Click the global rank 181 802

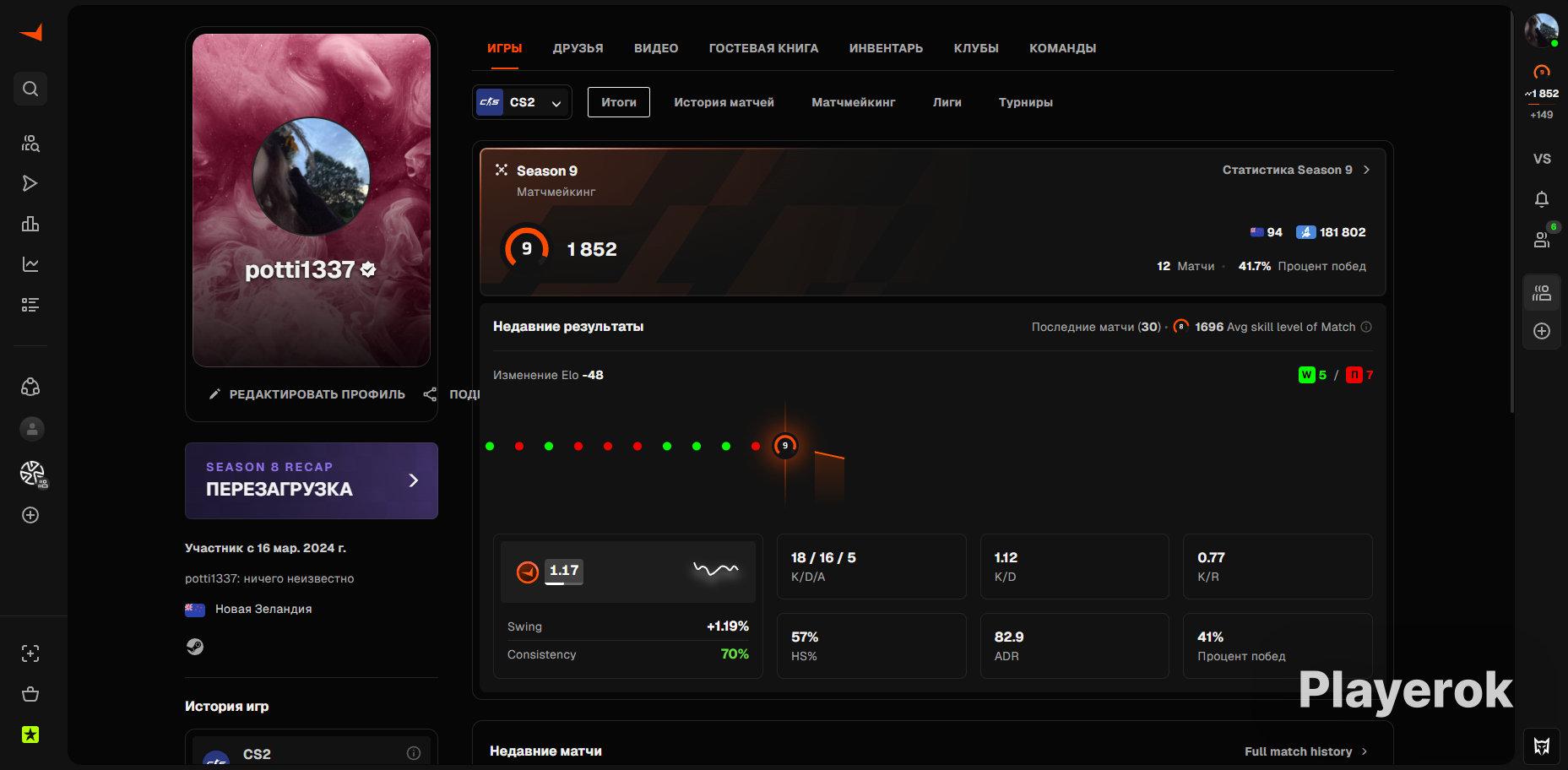click(1331, 232)
